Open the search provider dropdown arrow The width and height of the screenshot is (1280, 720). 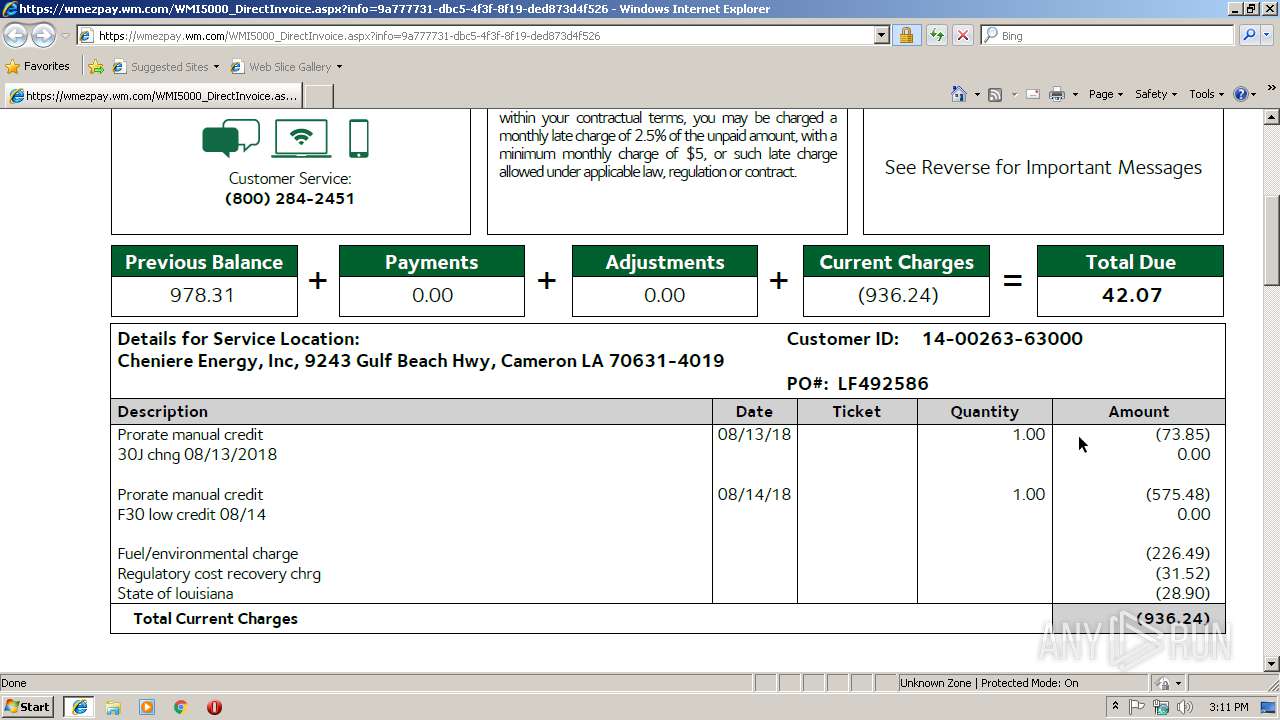pyautogui.click(x=1268, y=35)
